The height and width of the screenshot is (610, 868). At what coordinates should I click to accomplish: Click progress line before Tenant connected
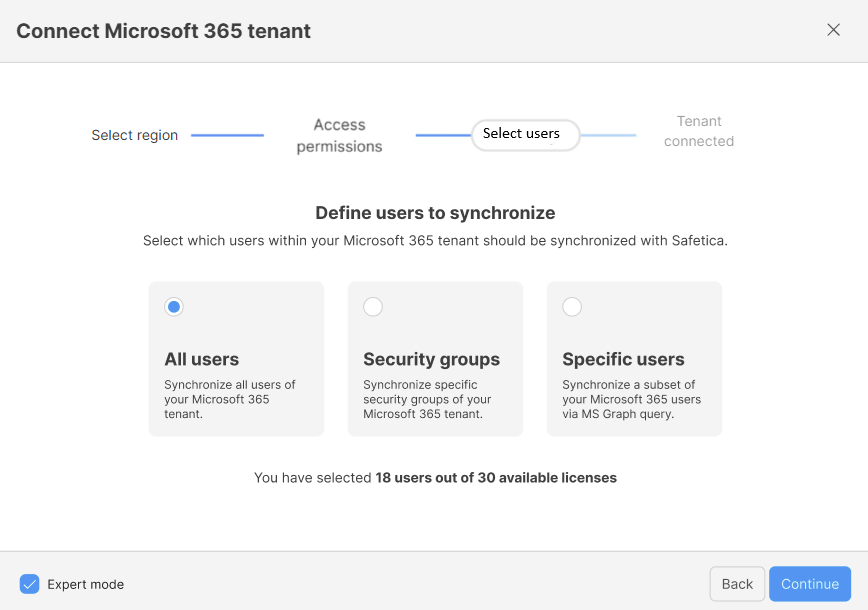[608, 135]
